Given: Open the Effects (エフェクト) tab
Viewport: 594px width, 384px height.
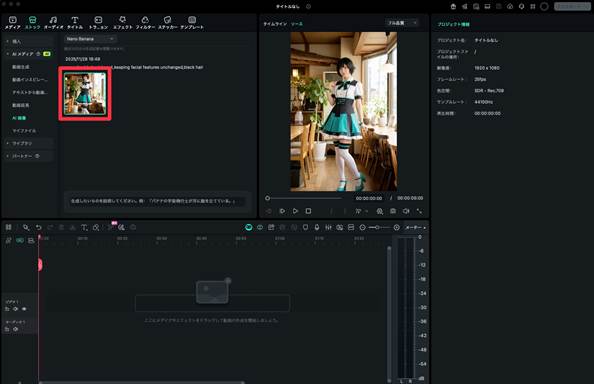Looking at the screenshot, I should pos(122,23).
